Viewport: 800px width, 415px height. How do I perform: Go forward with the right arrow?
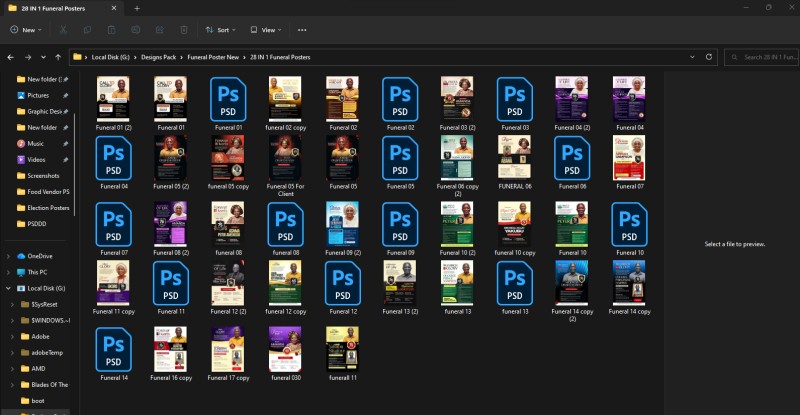point(28,57)
